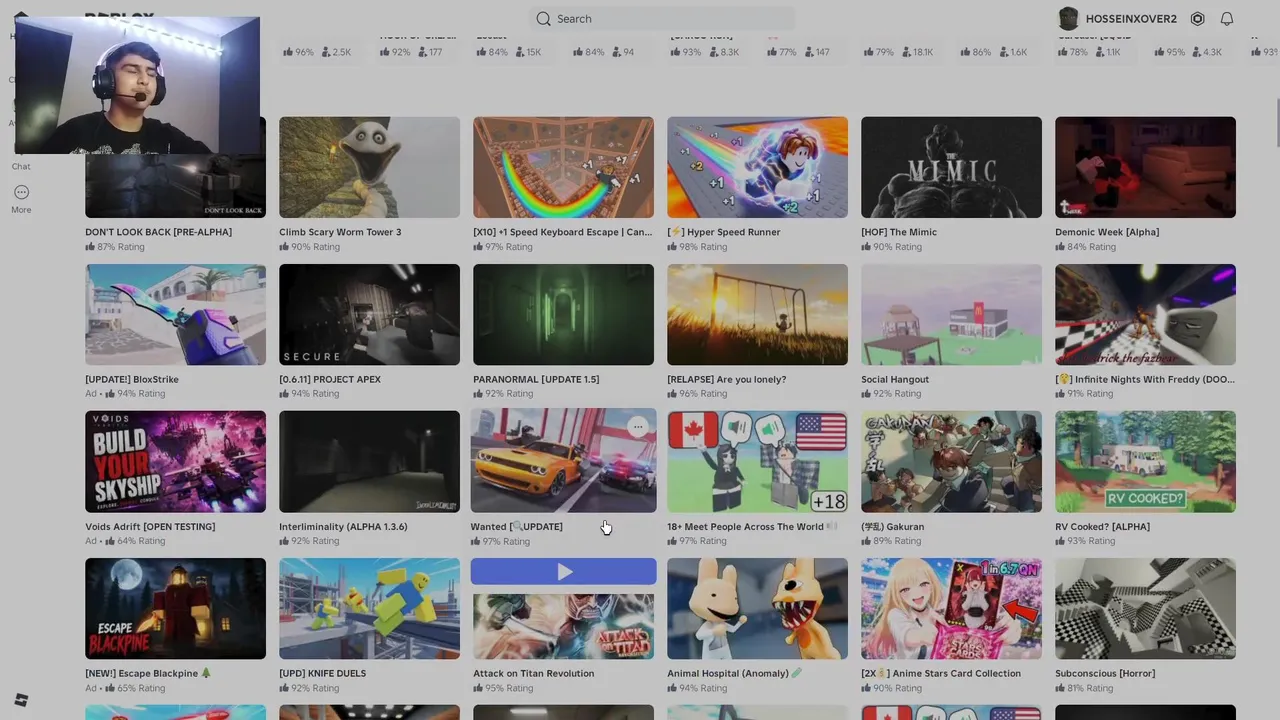
Task: Open the Anime Stars Card Collection thumbnail
Action: tap(951, 609)
